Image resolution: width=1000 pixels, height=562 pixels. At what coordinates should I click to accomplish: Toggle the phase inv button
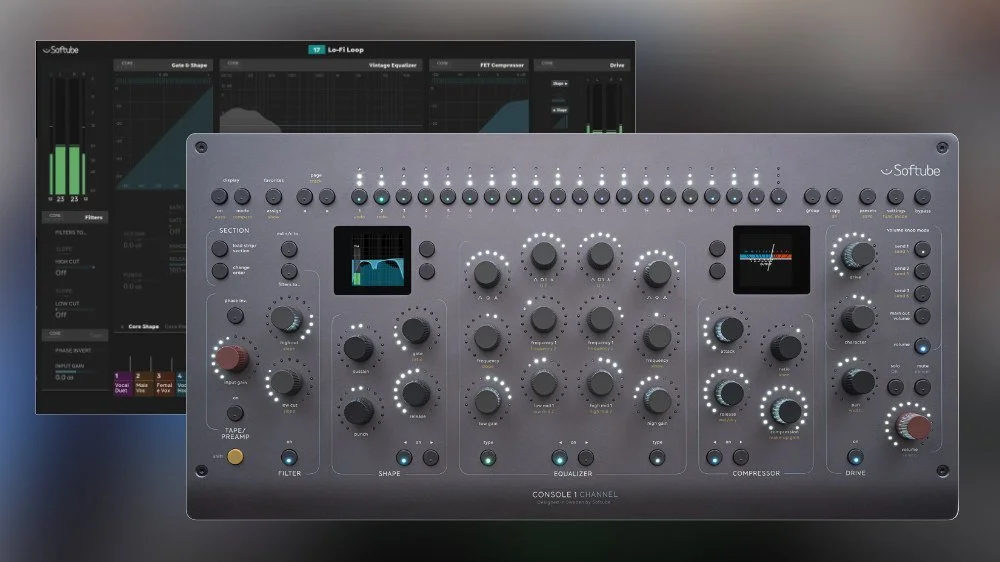pyautogui.click(x=235, y=315)
